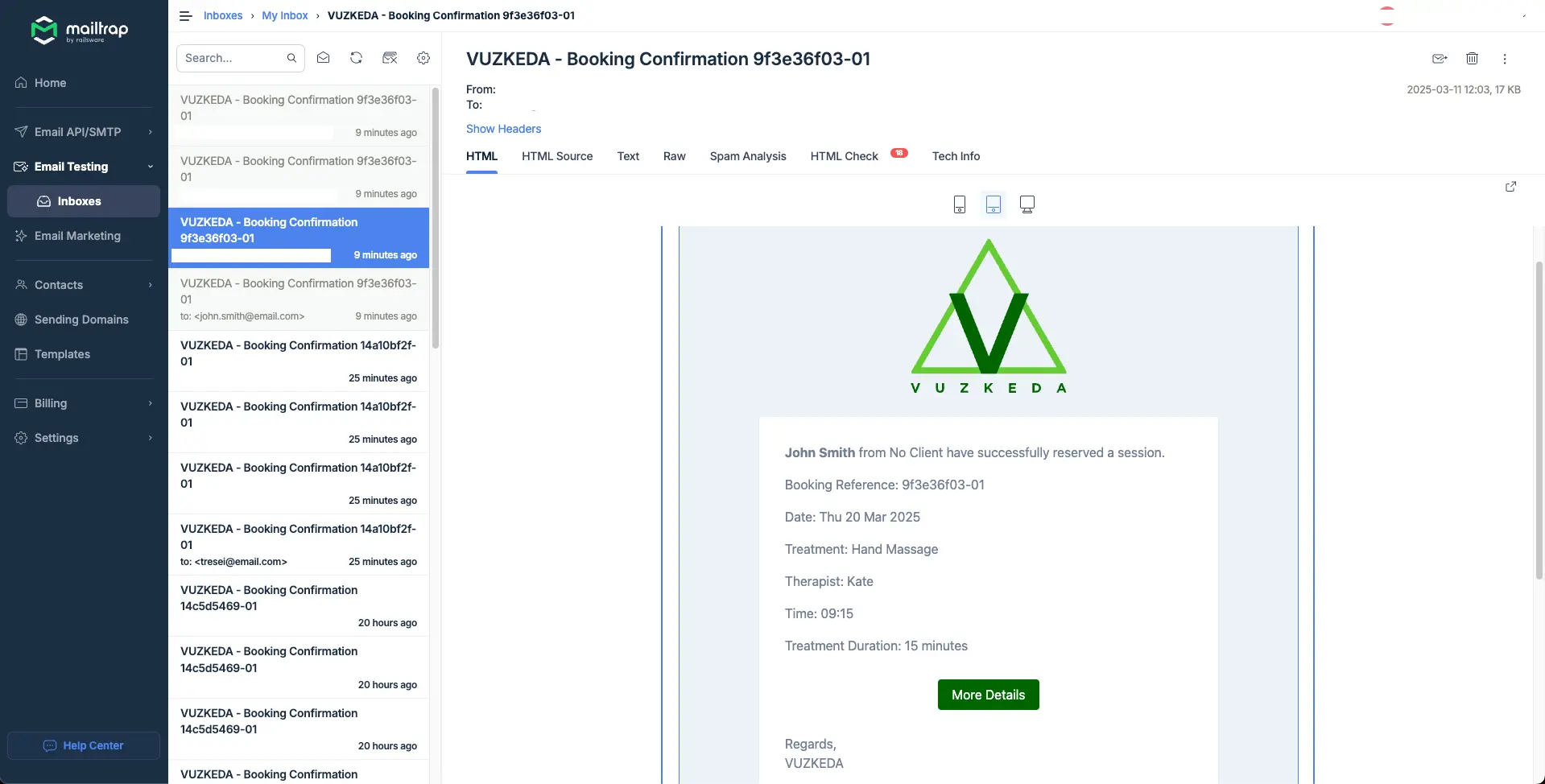Delete this email with trash icon
1545x784 pixels.
1472,59
